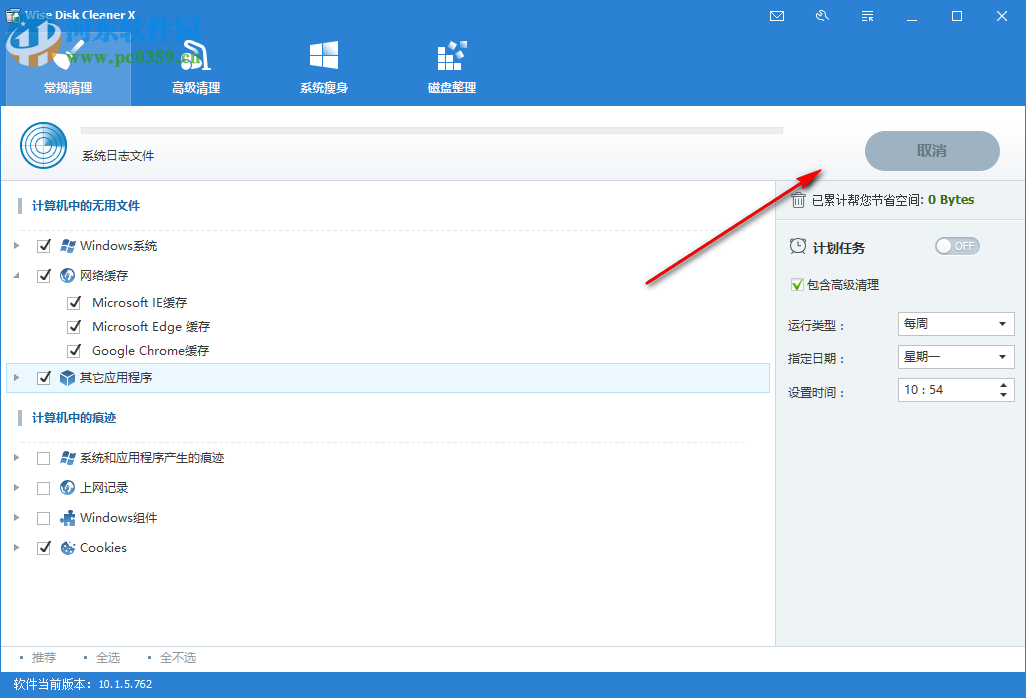Expand the Windows组件 tree node
This screenshot has height=698, width=1026.
tap(16, 517)
